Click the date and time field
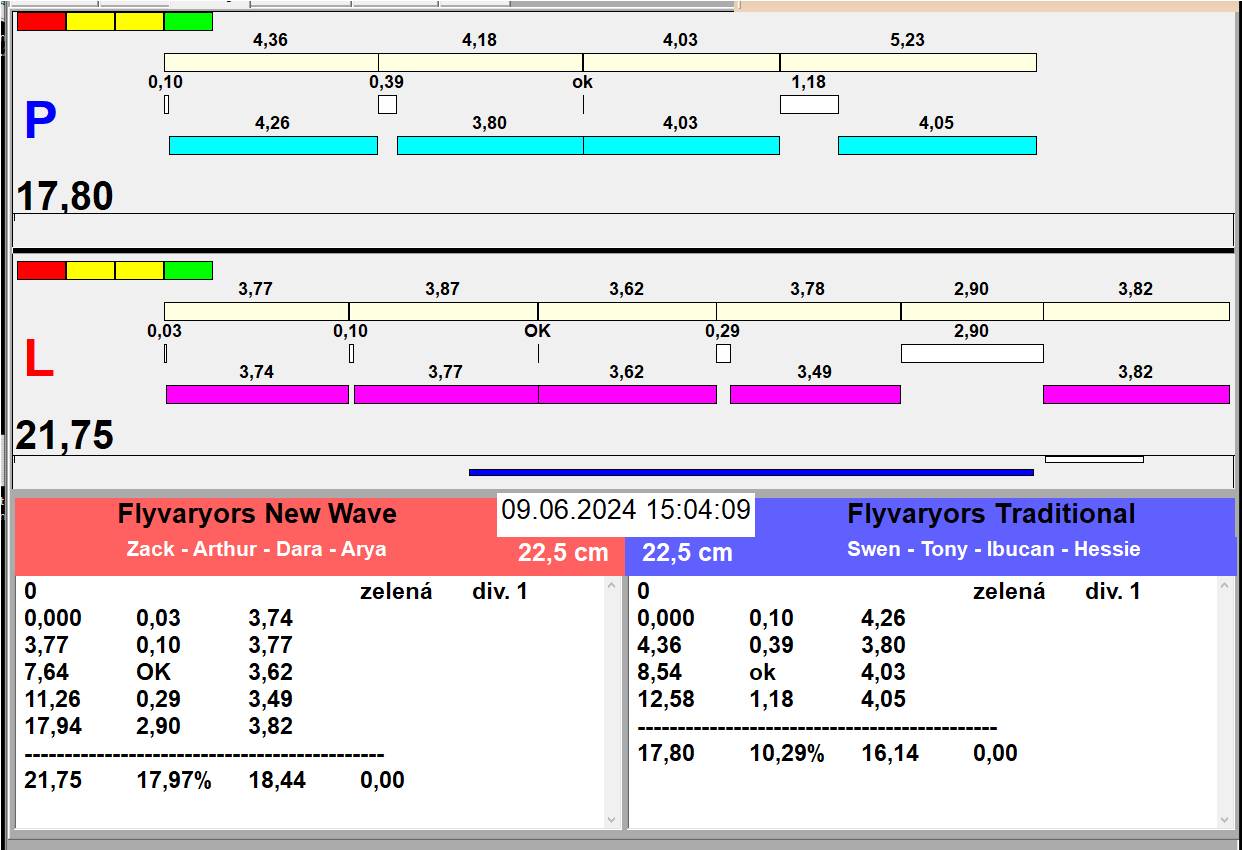 (626, 511)
